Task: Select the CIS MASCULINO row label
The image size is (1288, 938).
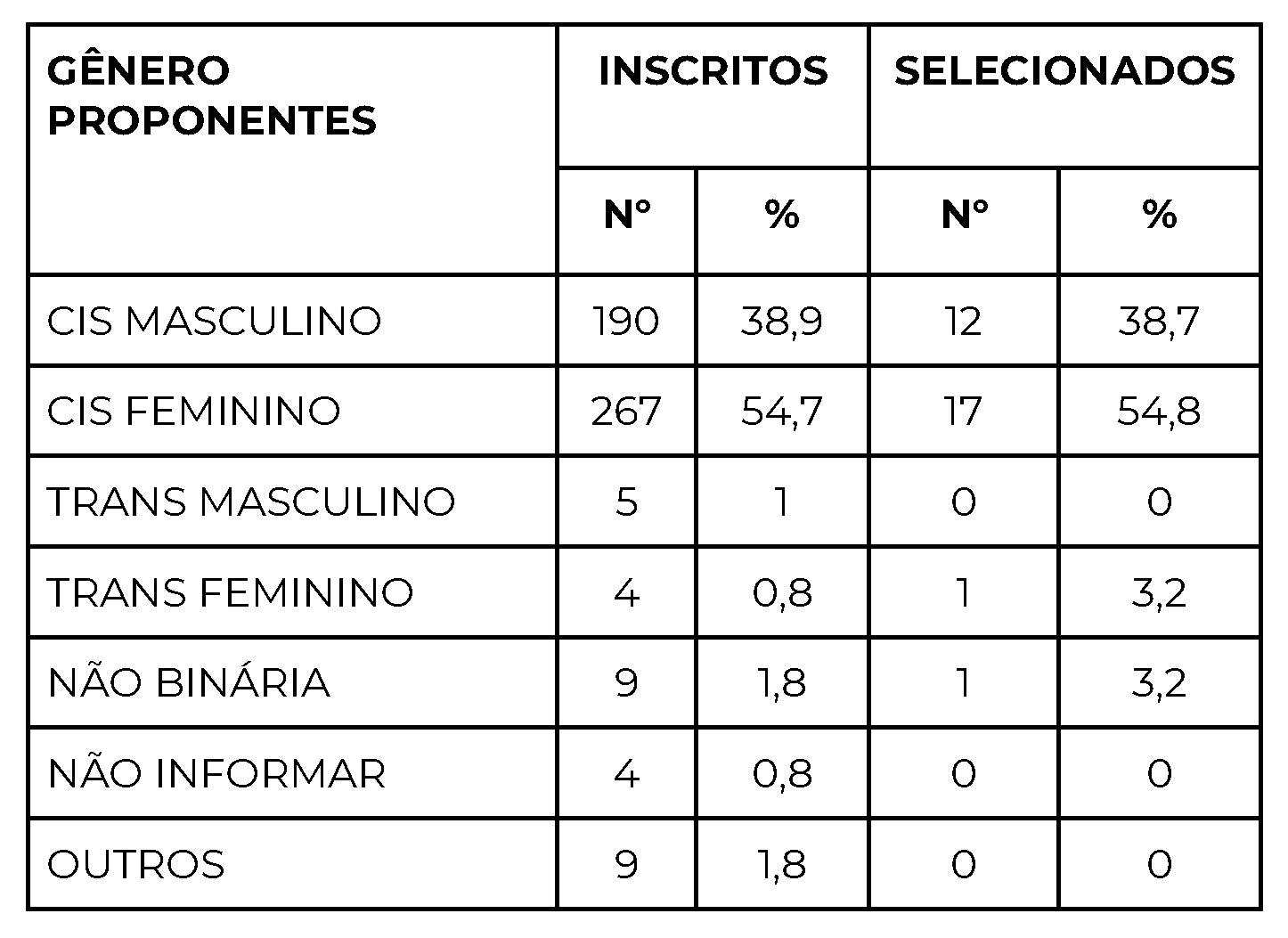Action: pyautogui.click(x=214, y=321)
